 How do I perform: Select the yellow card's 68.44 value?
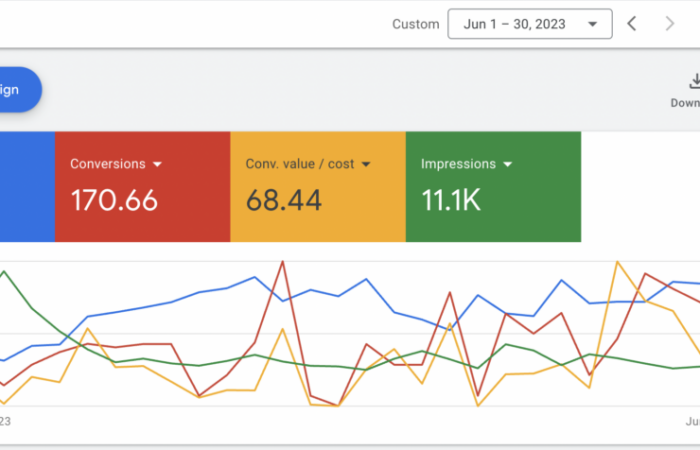(x=284, y=200)
